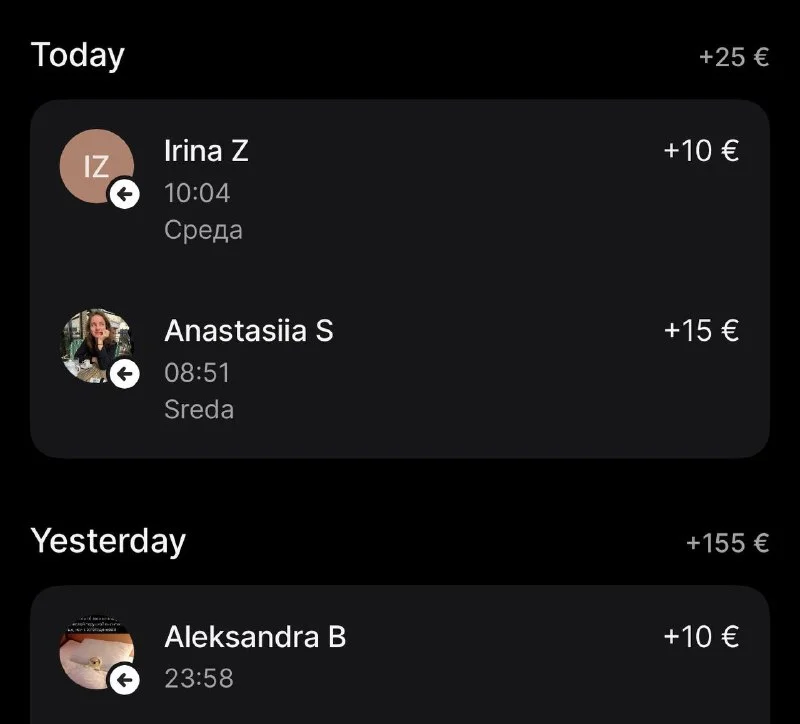Click the Today section header

click(78, 55)
